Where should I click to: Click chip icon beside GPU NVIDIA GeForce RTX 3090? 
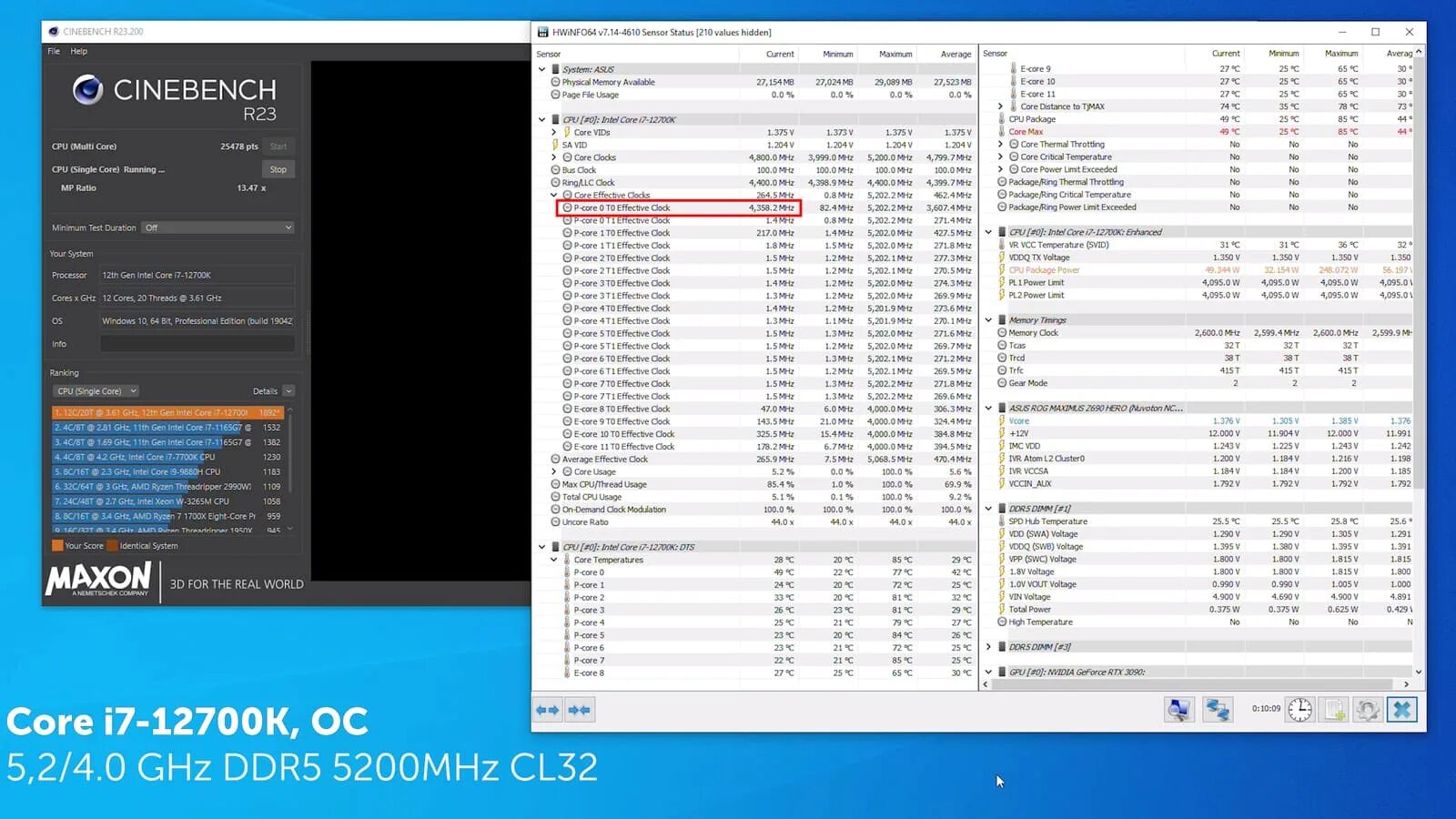pyautogui.click(x=1002, y=672)
